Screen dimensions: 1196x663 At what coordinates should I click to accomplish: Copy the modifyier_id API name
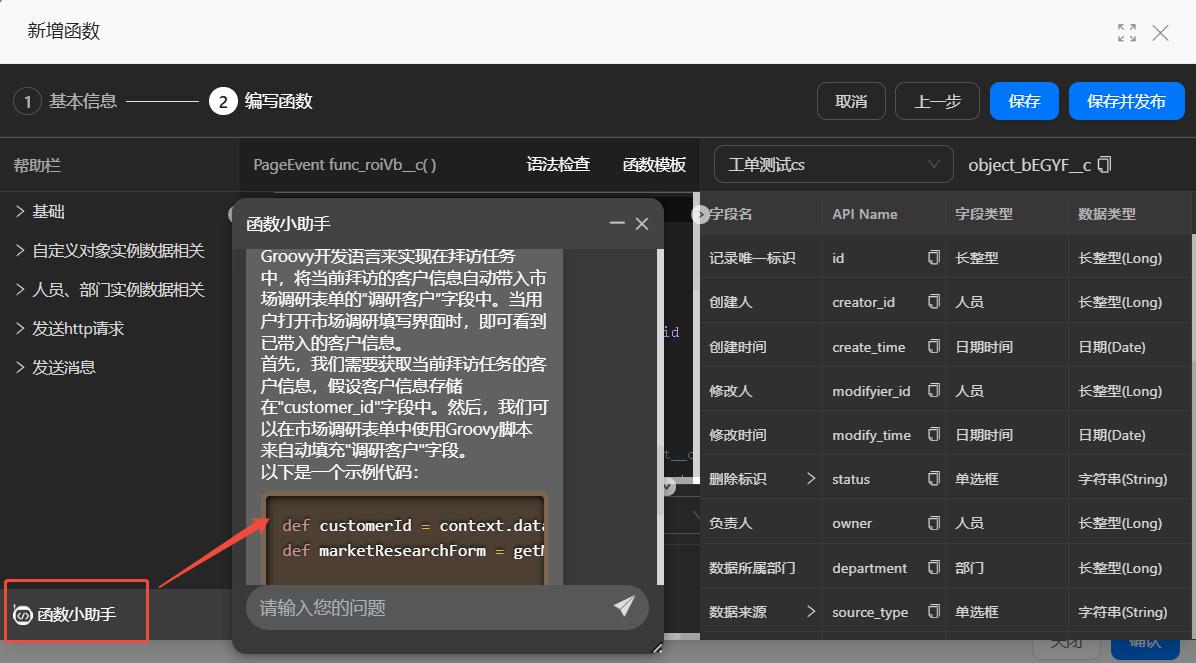[x=934, y=391]
